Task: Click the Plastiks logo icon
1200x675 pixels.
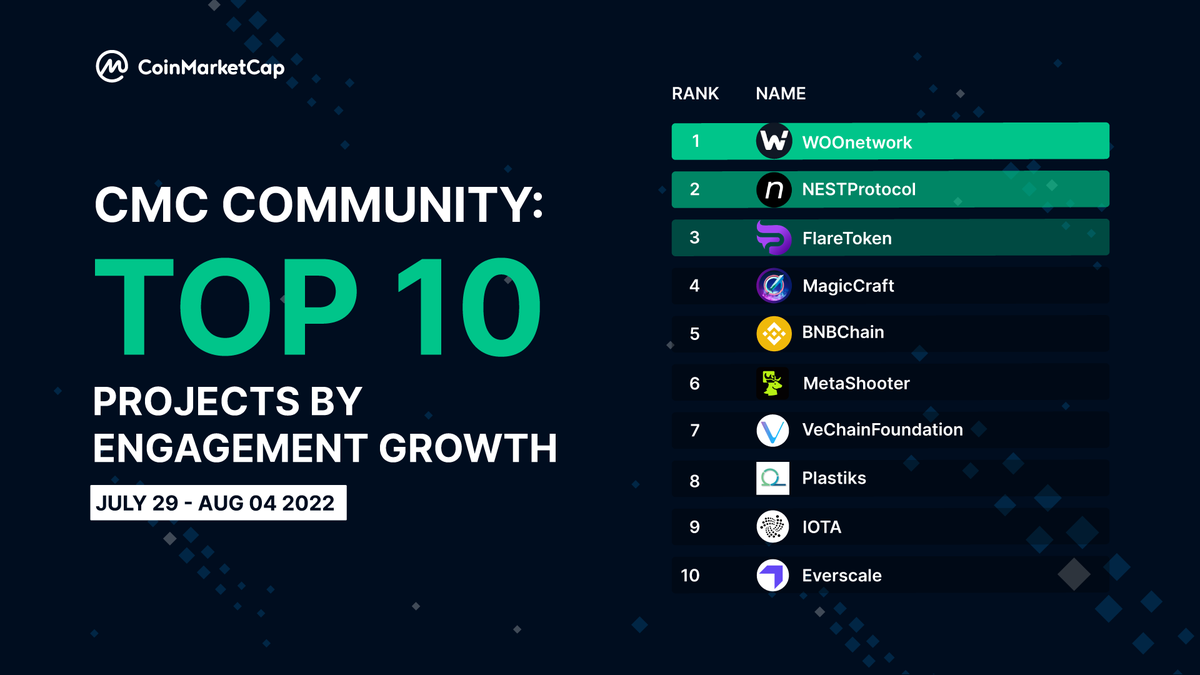Action: [774, 478]
